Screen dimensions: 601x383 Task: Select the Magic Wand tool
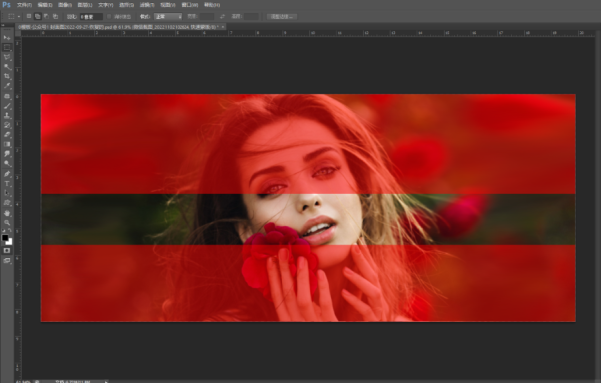(x=7, y=67)
